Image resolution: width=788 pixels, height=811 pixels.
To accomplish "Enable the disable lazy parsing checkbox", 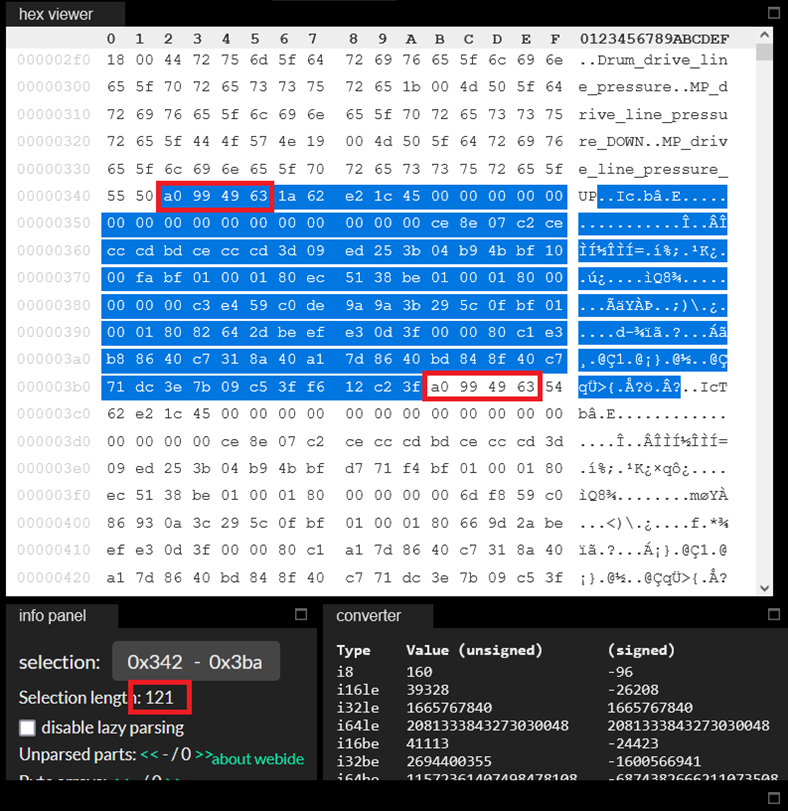I will click(27, 728).
